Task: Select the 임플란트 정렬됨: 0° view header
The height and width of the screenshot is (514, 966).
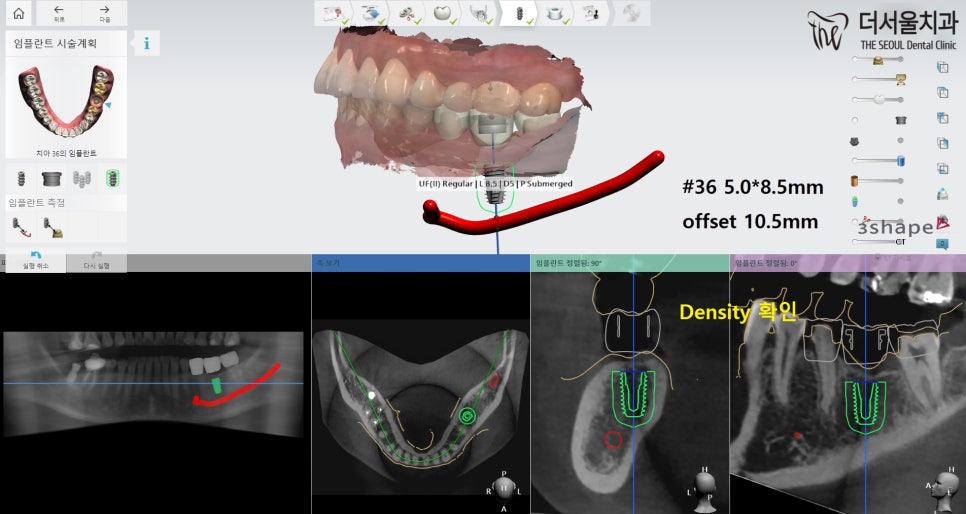Action: pos(848,263)
